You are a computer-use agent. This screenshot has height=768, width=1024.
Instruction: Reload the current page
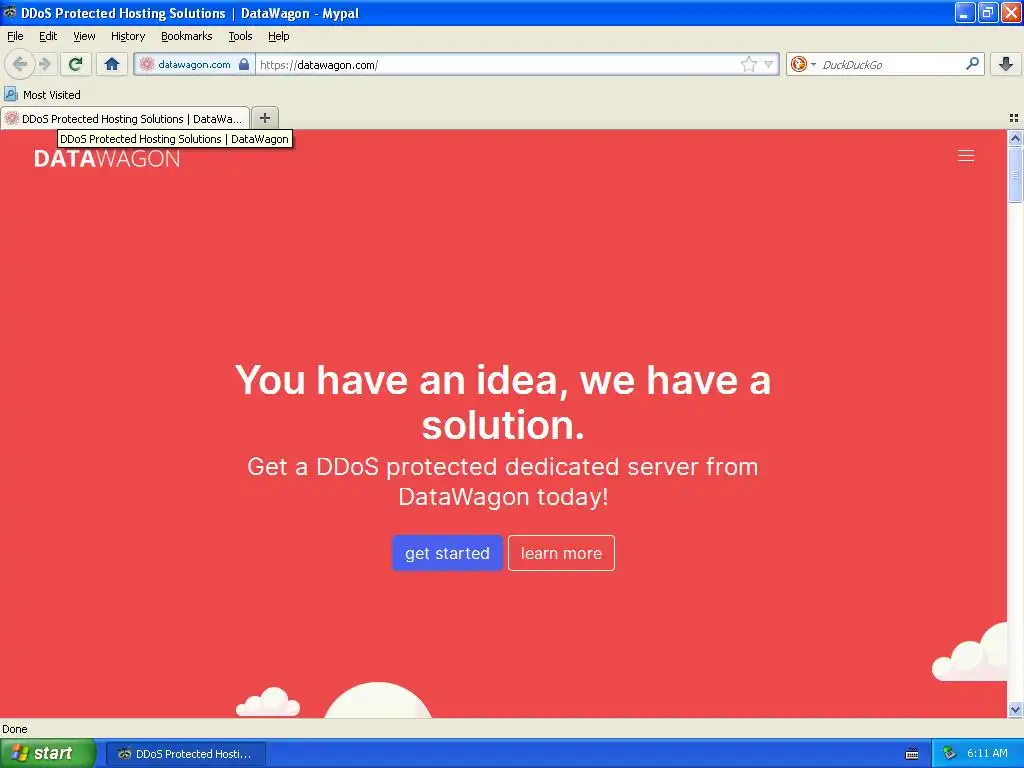(76, 64)
